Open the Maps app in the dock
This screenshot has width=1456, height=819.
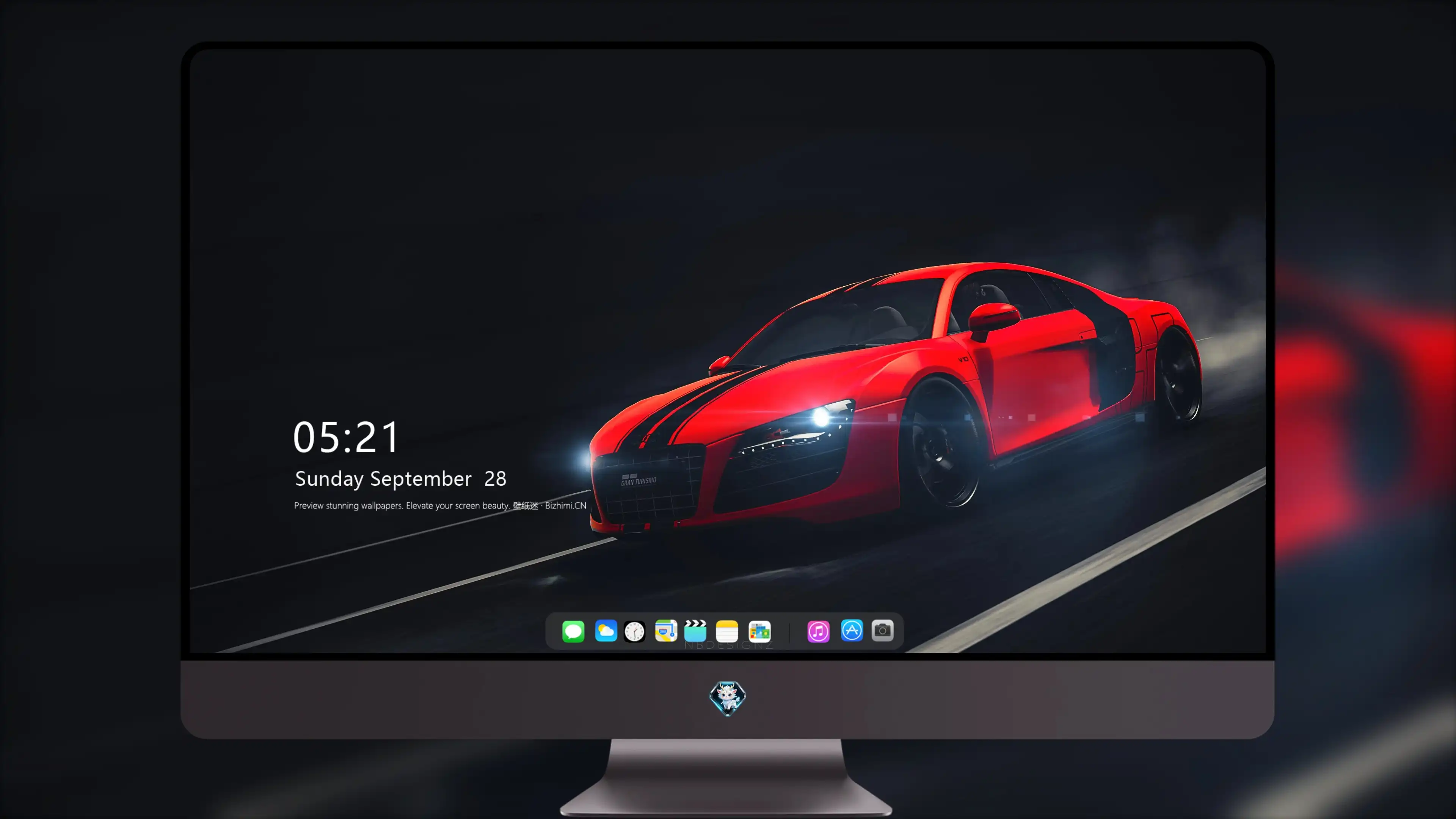pos(666,631)
